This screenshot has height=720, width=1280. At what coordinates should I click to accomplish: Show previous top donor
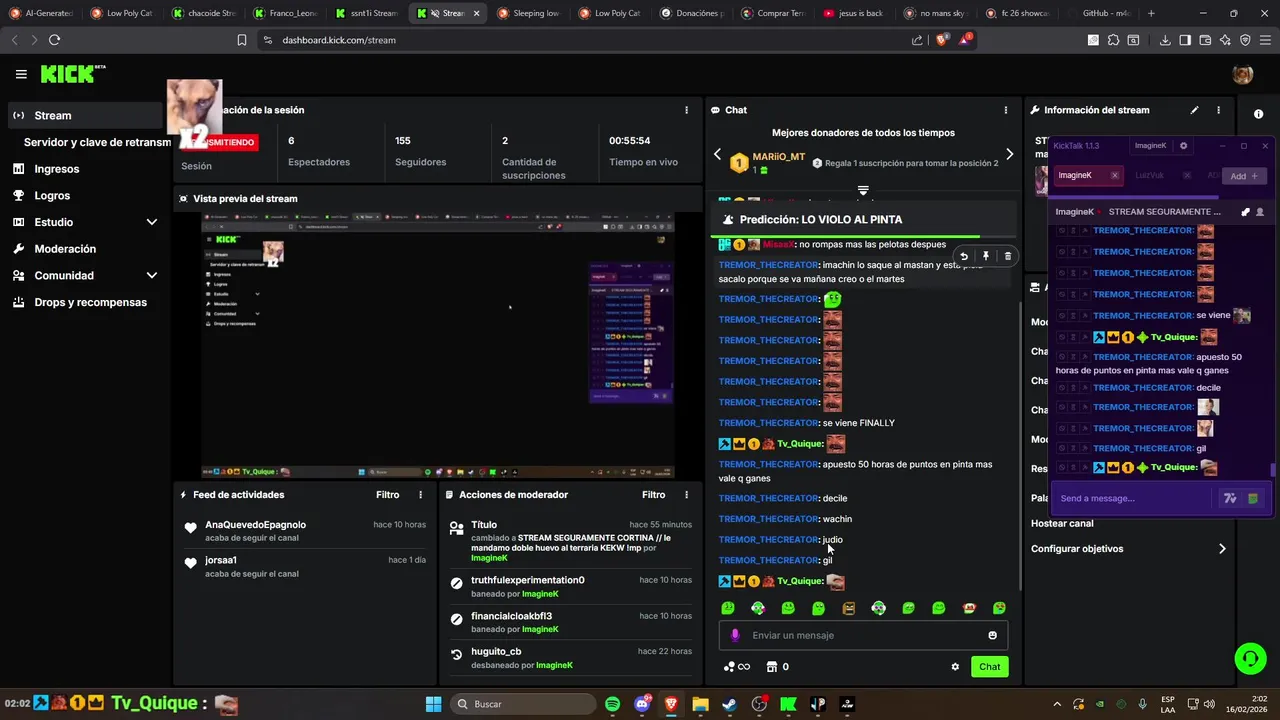click(717, 154)
